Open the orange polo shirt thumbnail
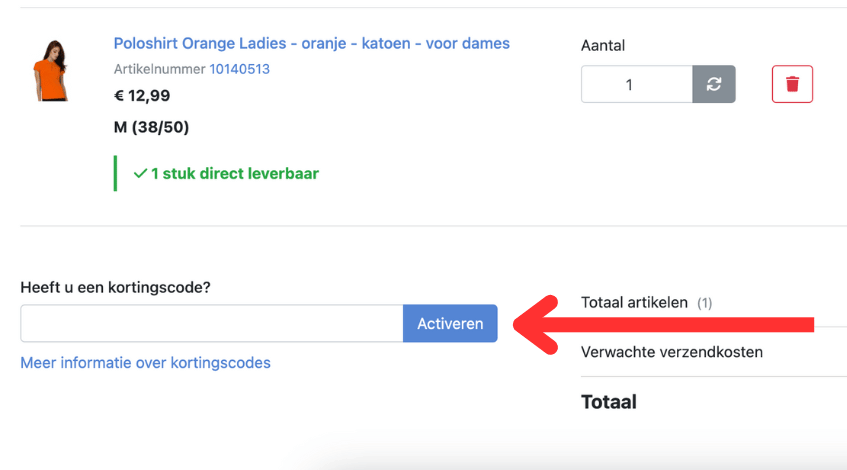This screenshot has width=847, height=470. (x=50, y=70)
